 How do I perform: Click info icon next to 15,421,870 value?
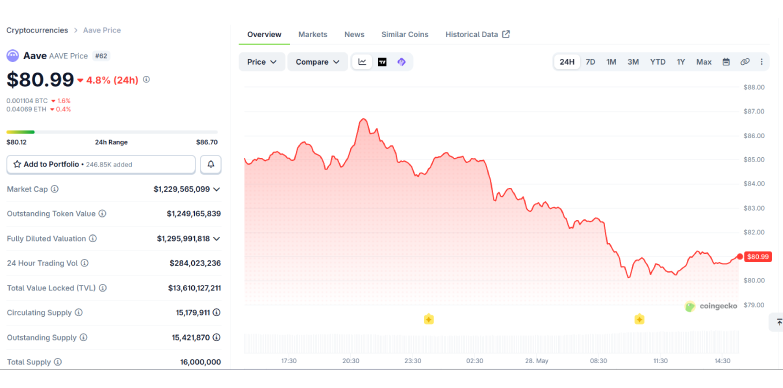point(216,338)
